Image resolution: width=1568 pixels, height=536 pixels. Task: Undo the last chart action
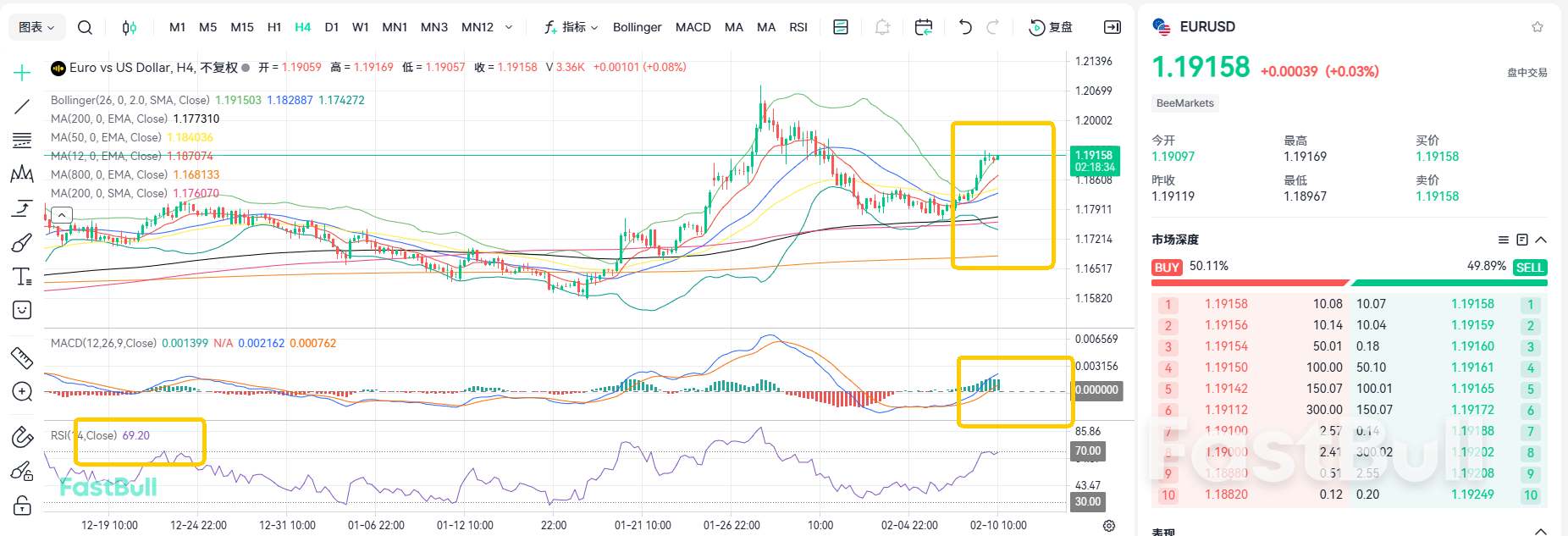(965, 27)
